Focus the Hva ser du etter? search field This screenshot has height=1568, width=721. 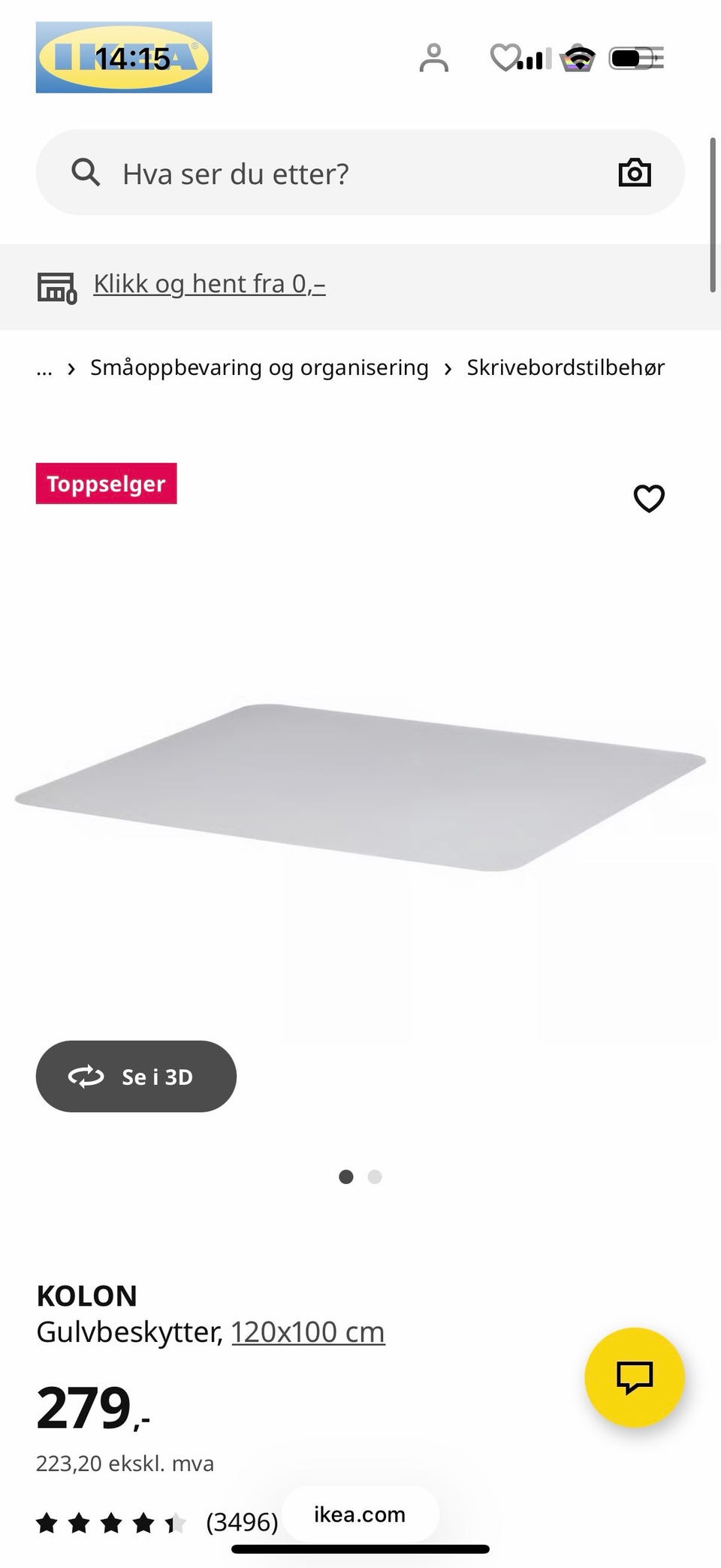click(360, 173)
